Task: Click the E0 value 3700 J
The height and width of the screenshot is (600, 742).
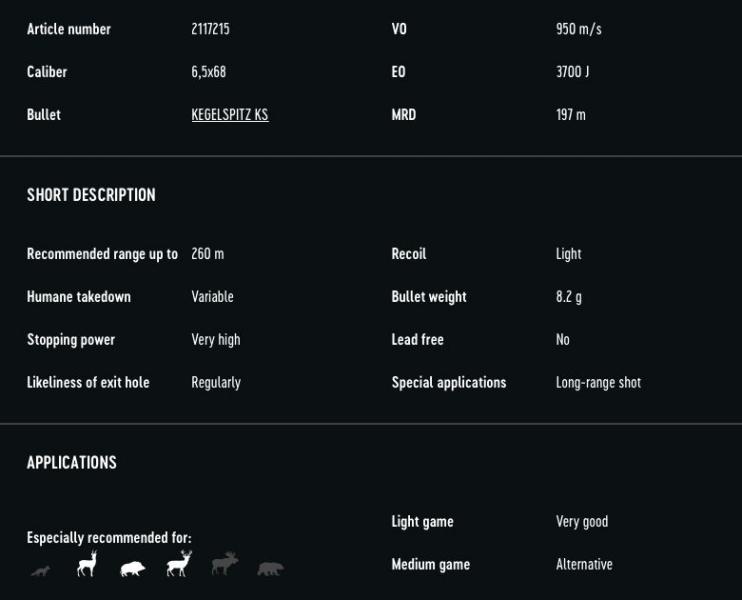Action: pyautogui.click(x=573, y=72)
